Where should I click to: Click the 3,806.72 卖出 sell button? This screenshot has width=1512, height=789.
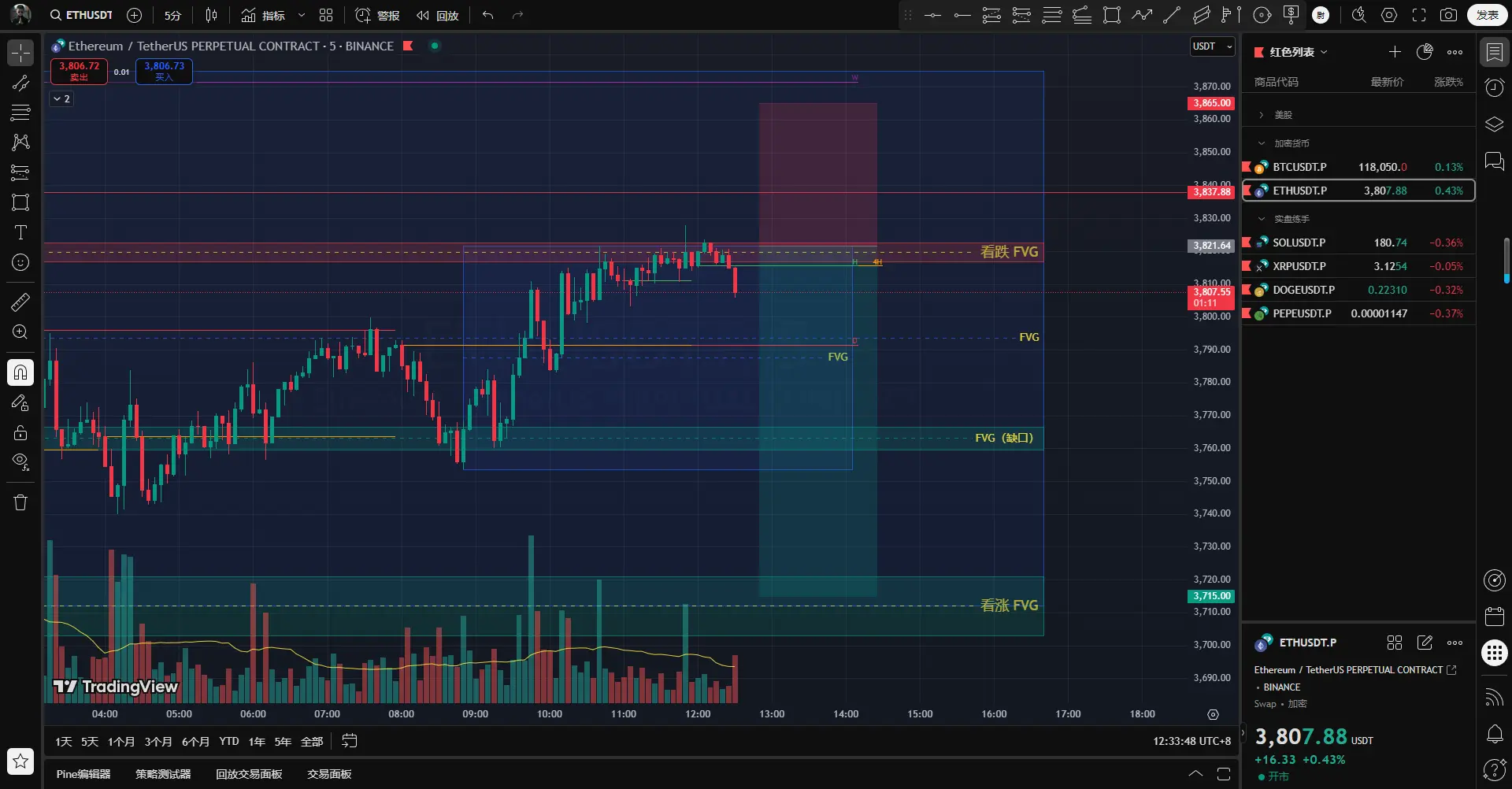point(79,71)
